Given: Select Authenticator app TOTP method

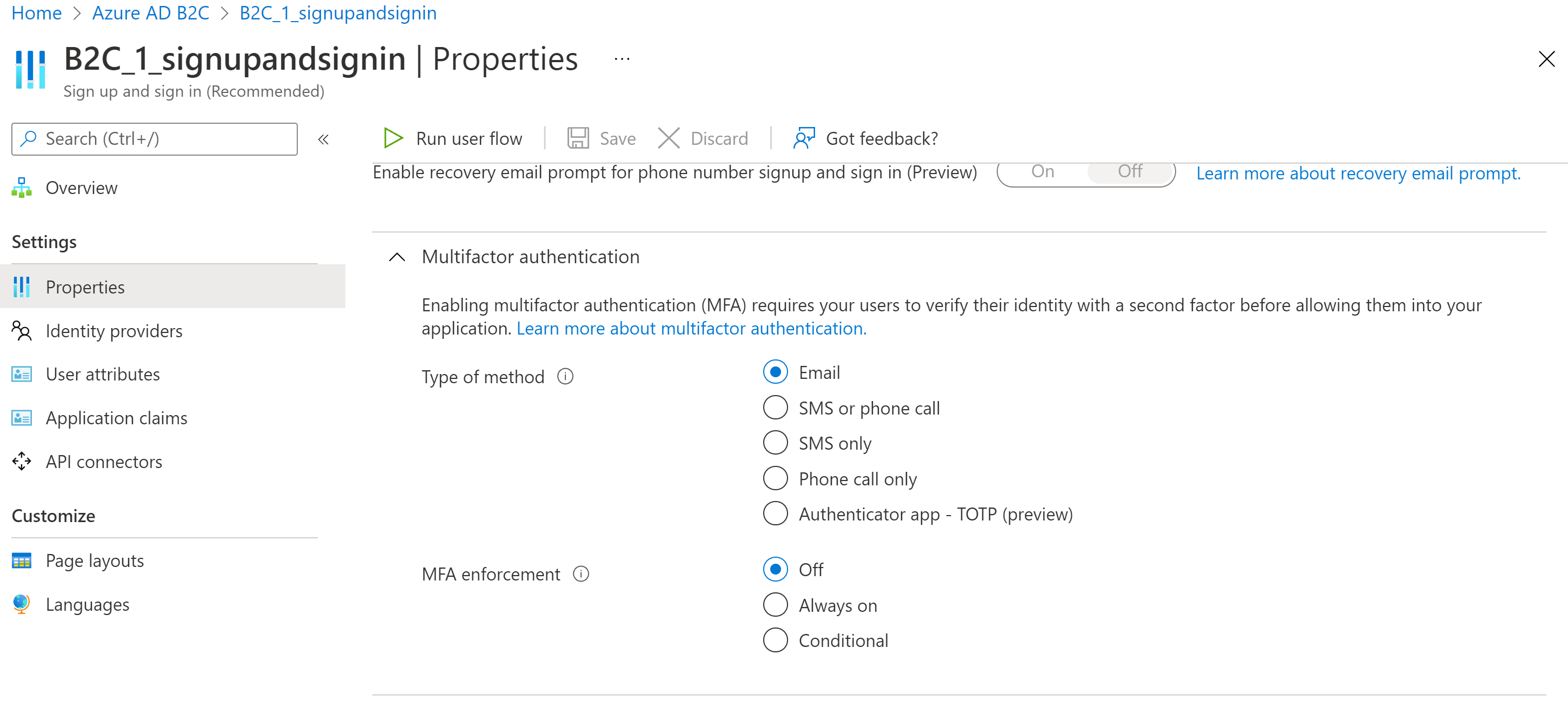Looking at the screenshot, I should coord(775,513).
